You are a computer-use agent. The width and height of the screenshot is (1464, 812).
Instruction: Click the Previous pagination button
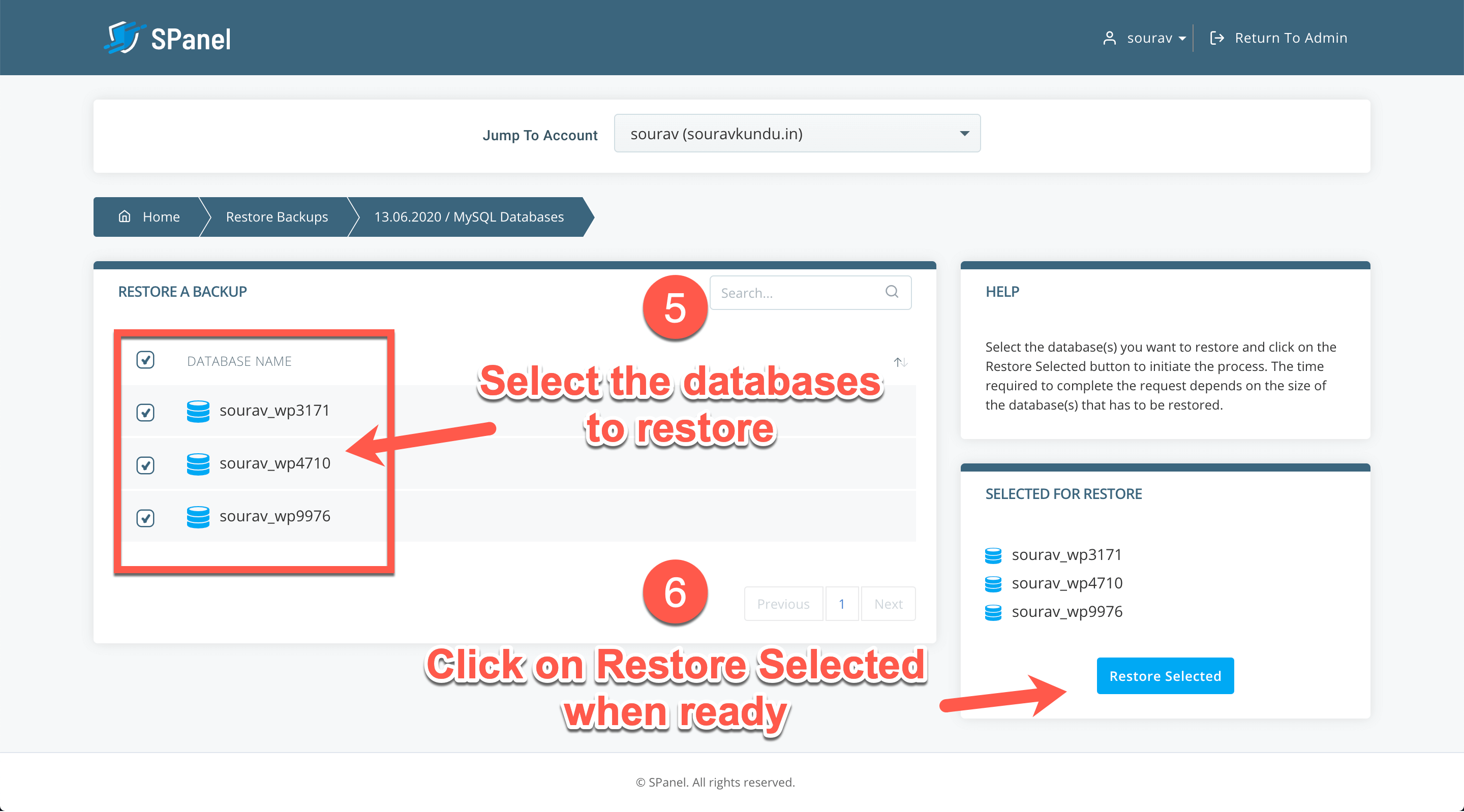pyautogui.click(x=783, y=603)
